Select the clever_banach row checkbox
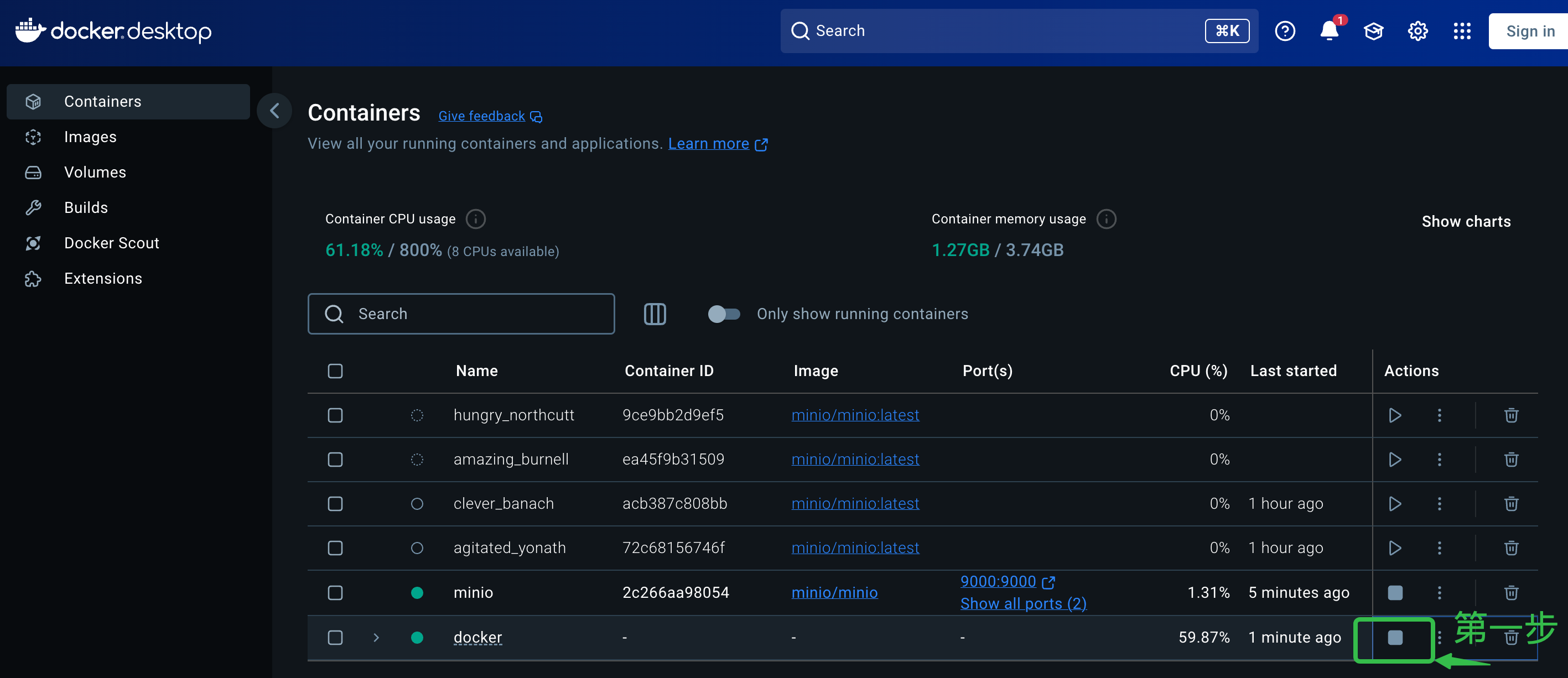 pyautogui.click(x=335, y=504)
